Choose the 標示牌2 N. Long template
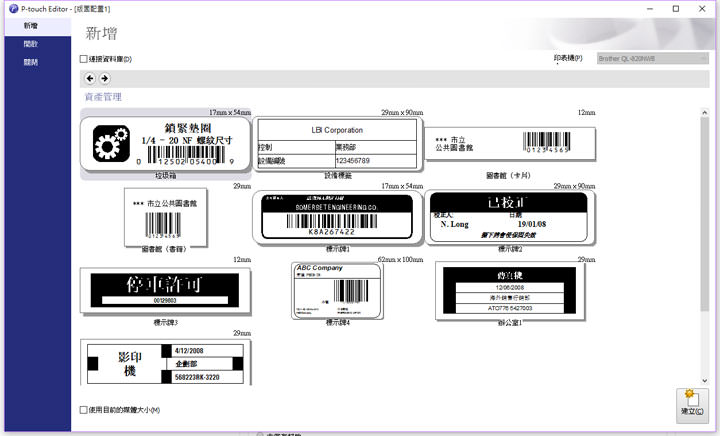The image size is (720, 436). (511, 216)
